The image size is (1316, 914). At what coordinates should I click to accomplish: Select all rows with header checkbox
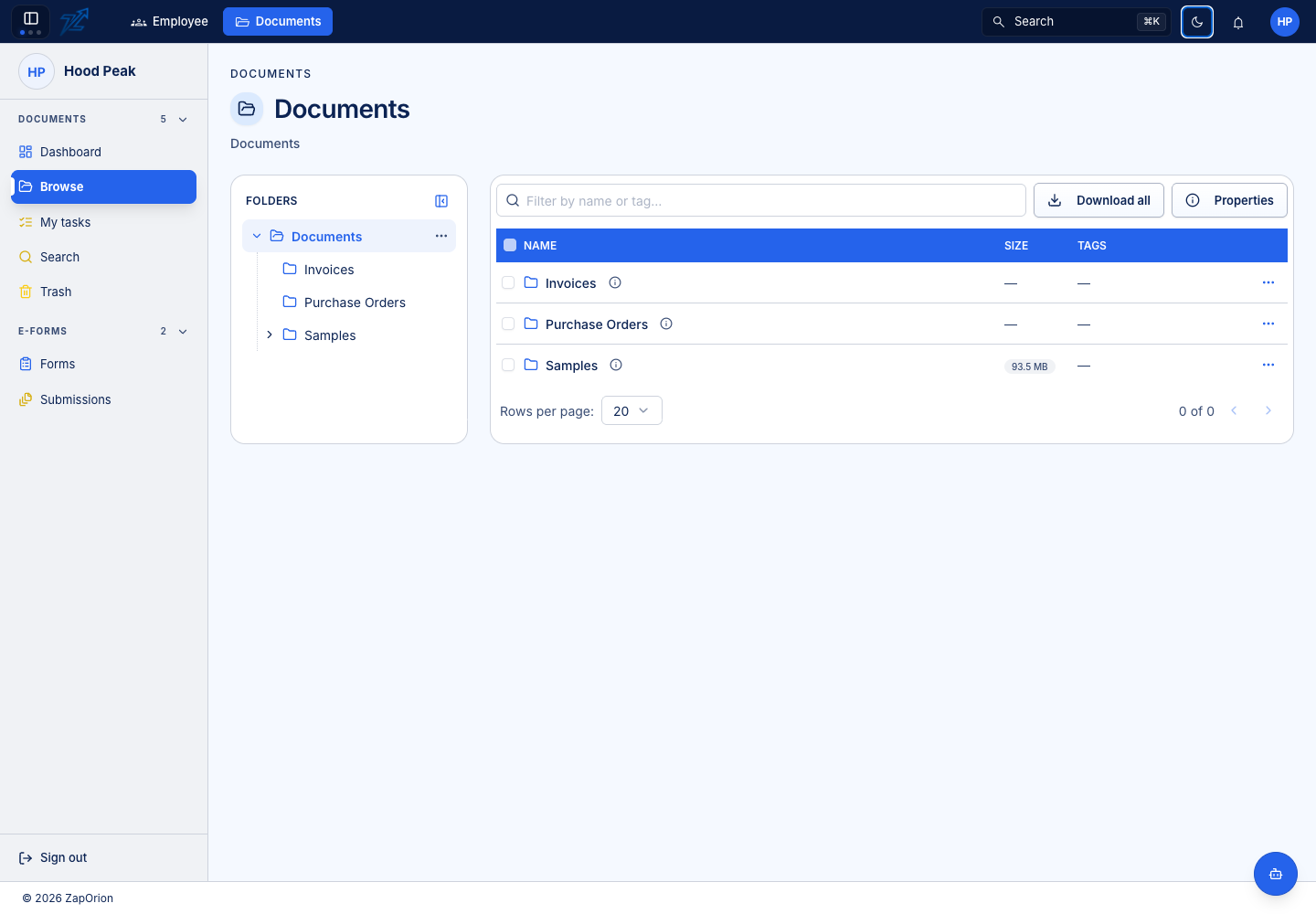pos(510,245)
